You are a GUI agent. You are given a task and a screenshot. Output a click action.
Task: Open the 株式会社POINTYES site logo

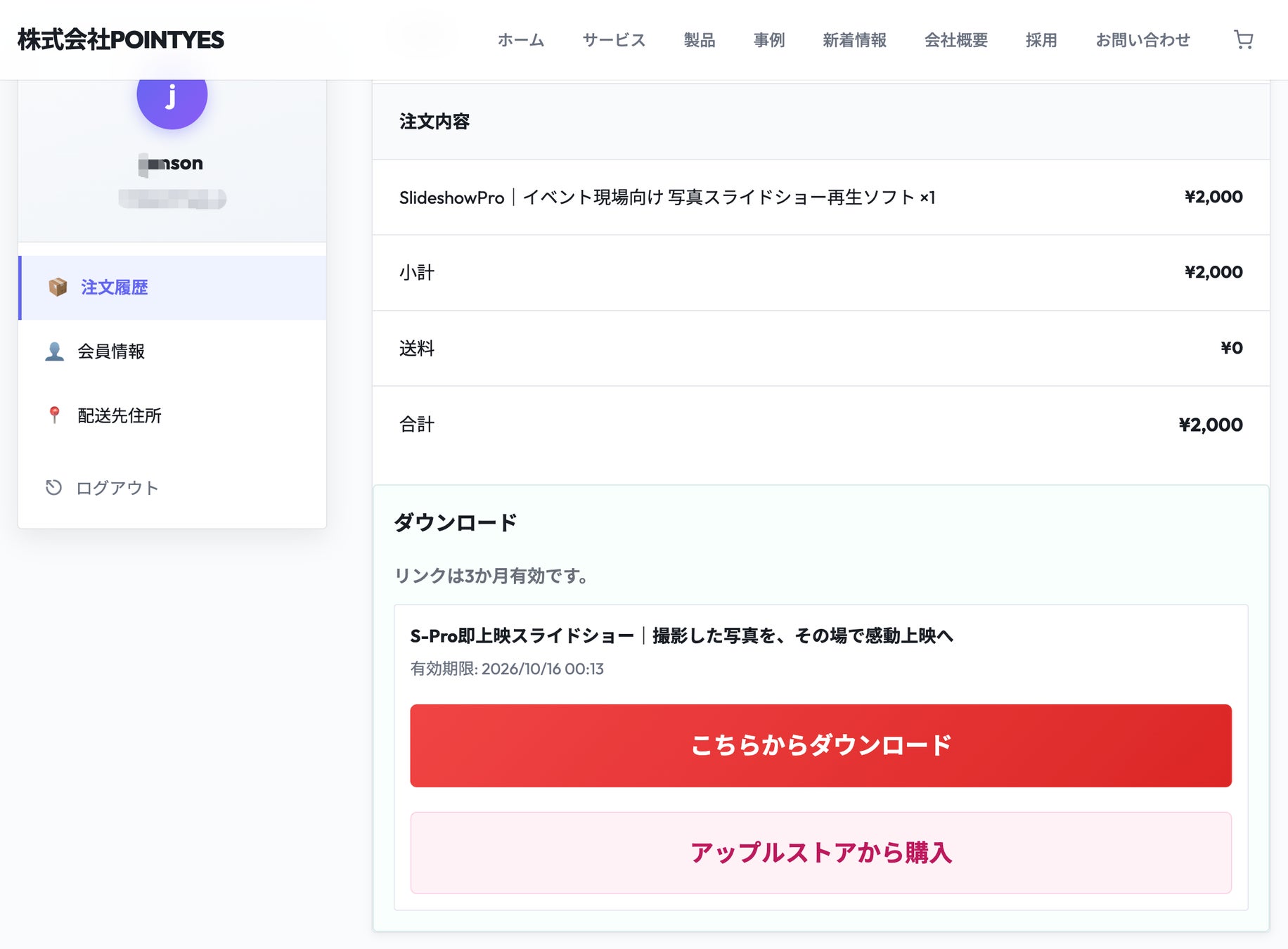[x=120, y=40]
